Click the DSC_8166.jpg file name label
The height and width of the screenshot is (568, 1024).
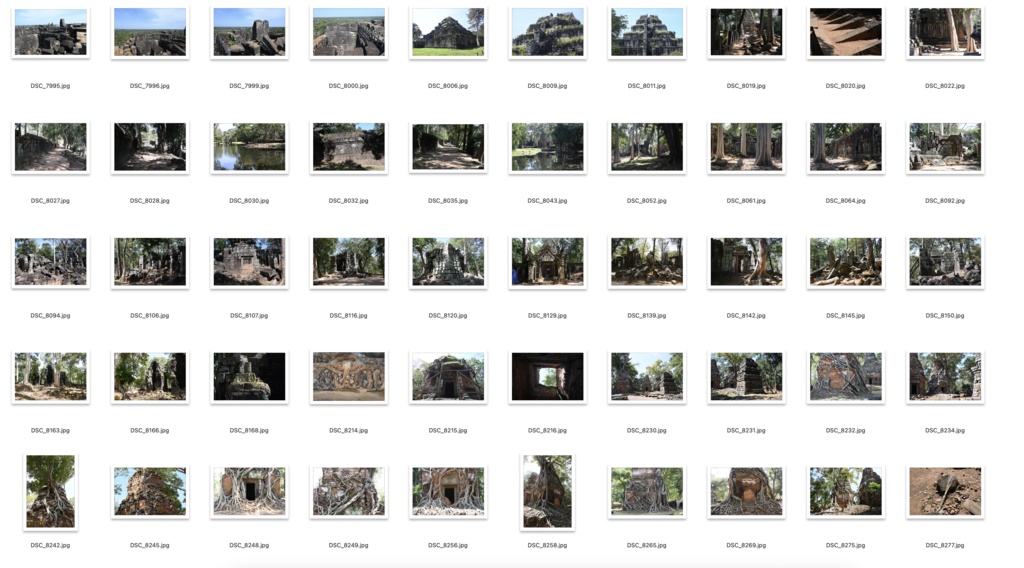pos(150,430)
